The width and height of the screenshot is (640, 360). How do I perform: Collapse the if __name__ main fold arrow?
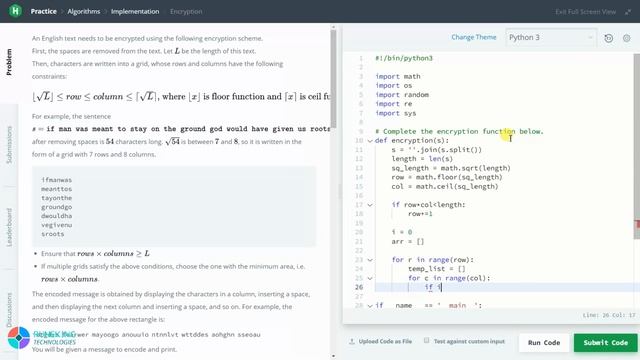(370, 305)
